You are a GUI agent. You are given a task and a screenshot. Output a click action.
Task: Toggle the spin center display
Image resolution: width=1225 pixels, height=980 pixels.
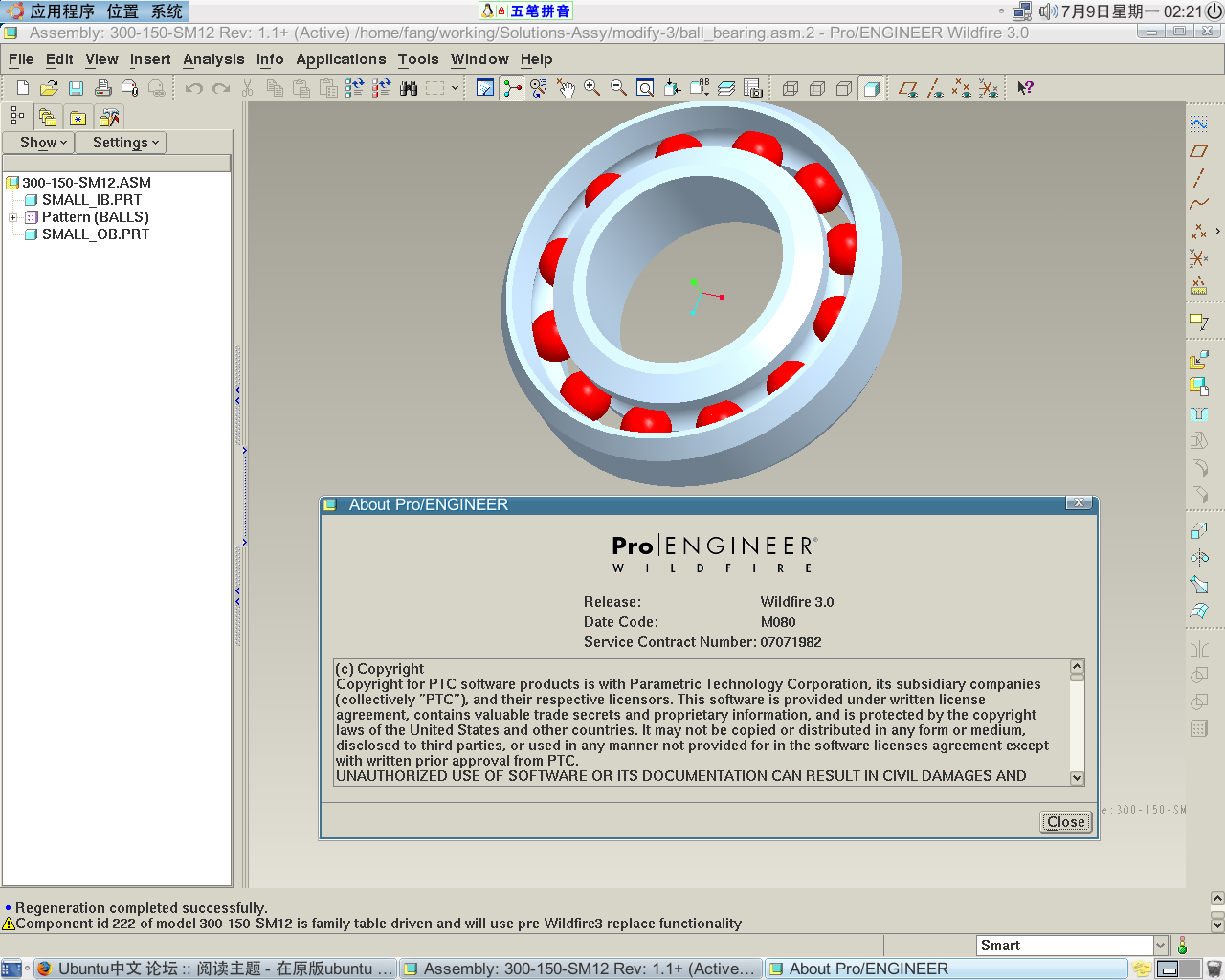point(512,88)
